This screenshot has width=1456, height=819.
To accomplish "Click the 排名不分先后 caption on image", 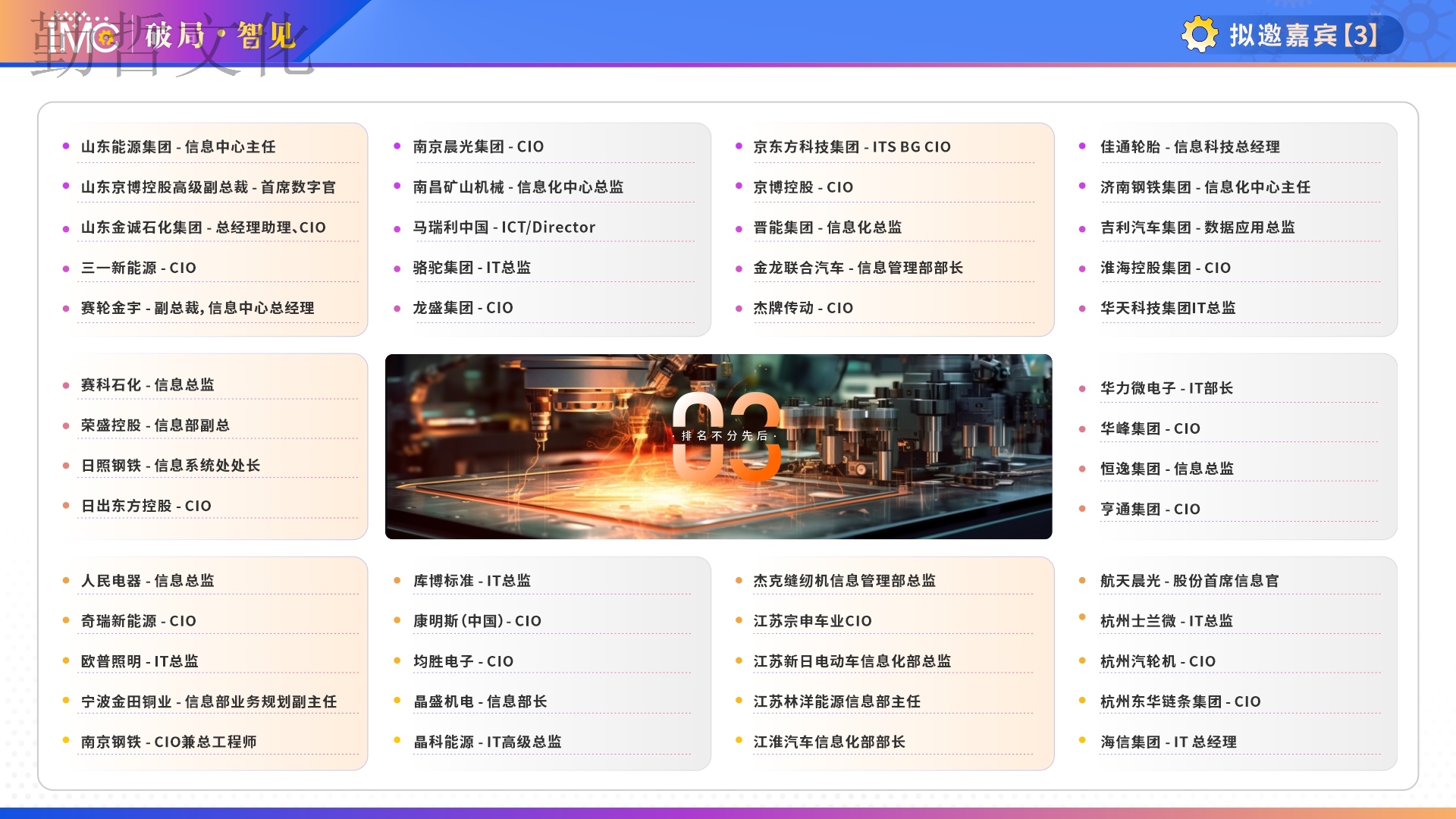I will (x=725, y=436).
